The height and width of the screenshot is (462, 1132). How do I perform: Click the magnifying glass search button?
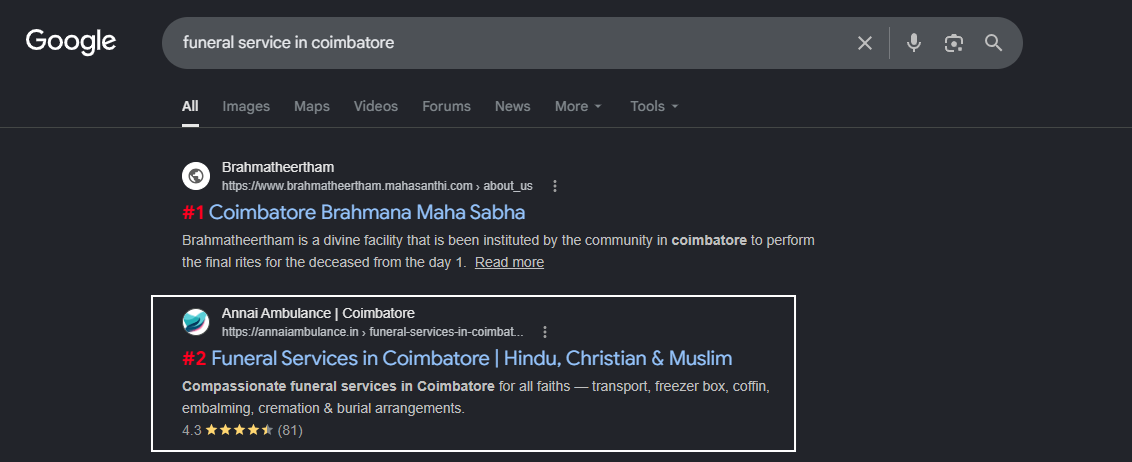pyautogui.click(x=993, y=43)
